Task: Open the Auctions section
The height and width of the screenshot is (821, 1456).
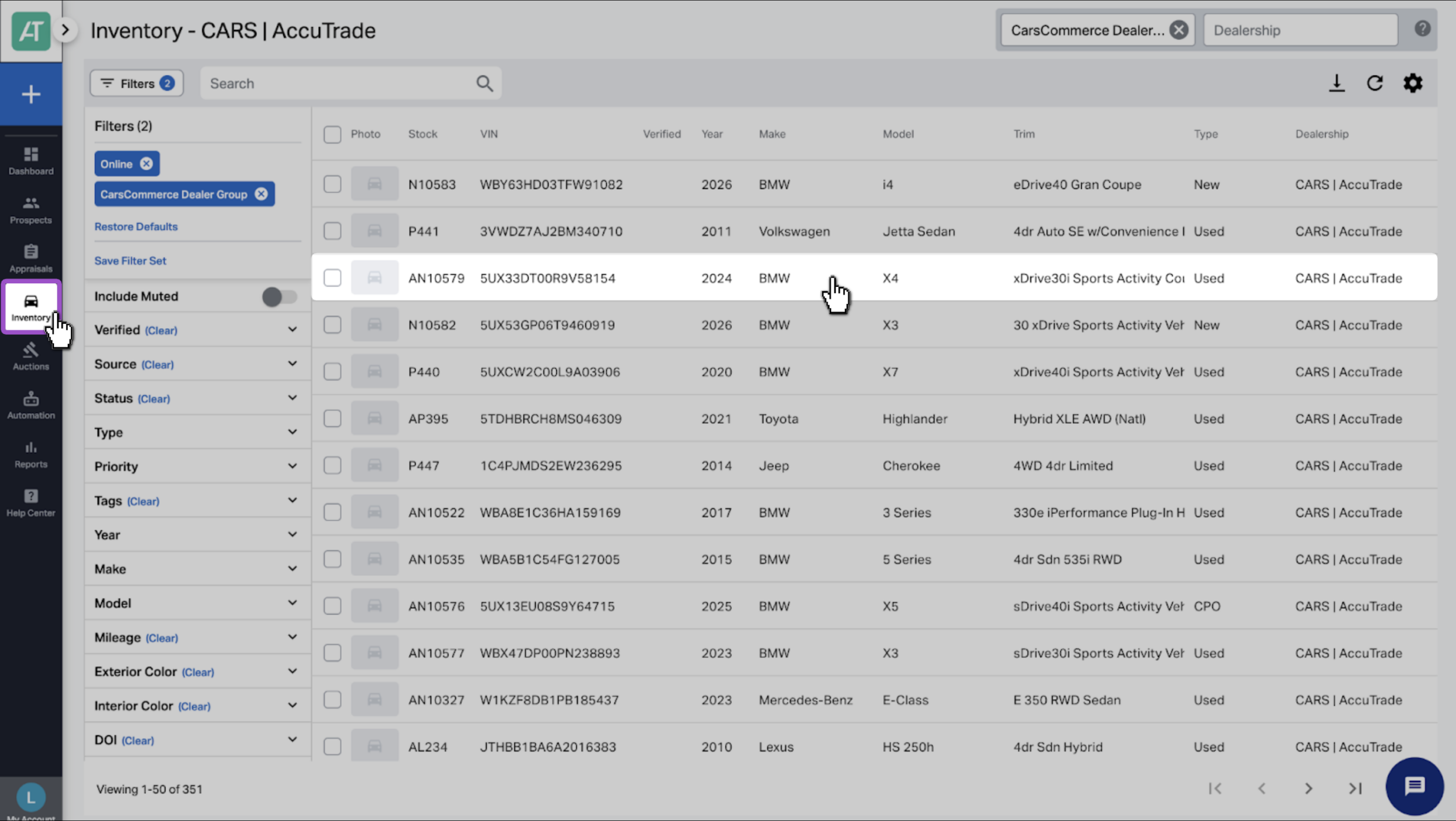Action: (31, 357)
